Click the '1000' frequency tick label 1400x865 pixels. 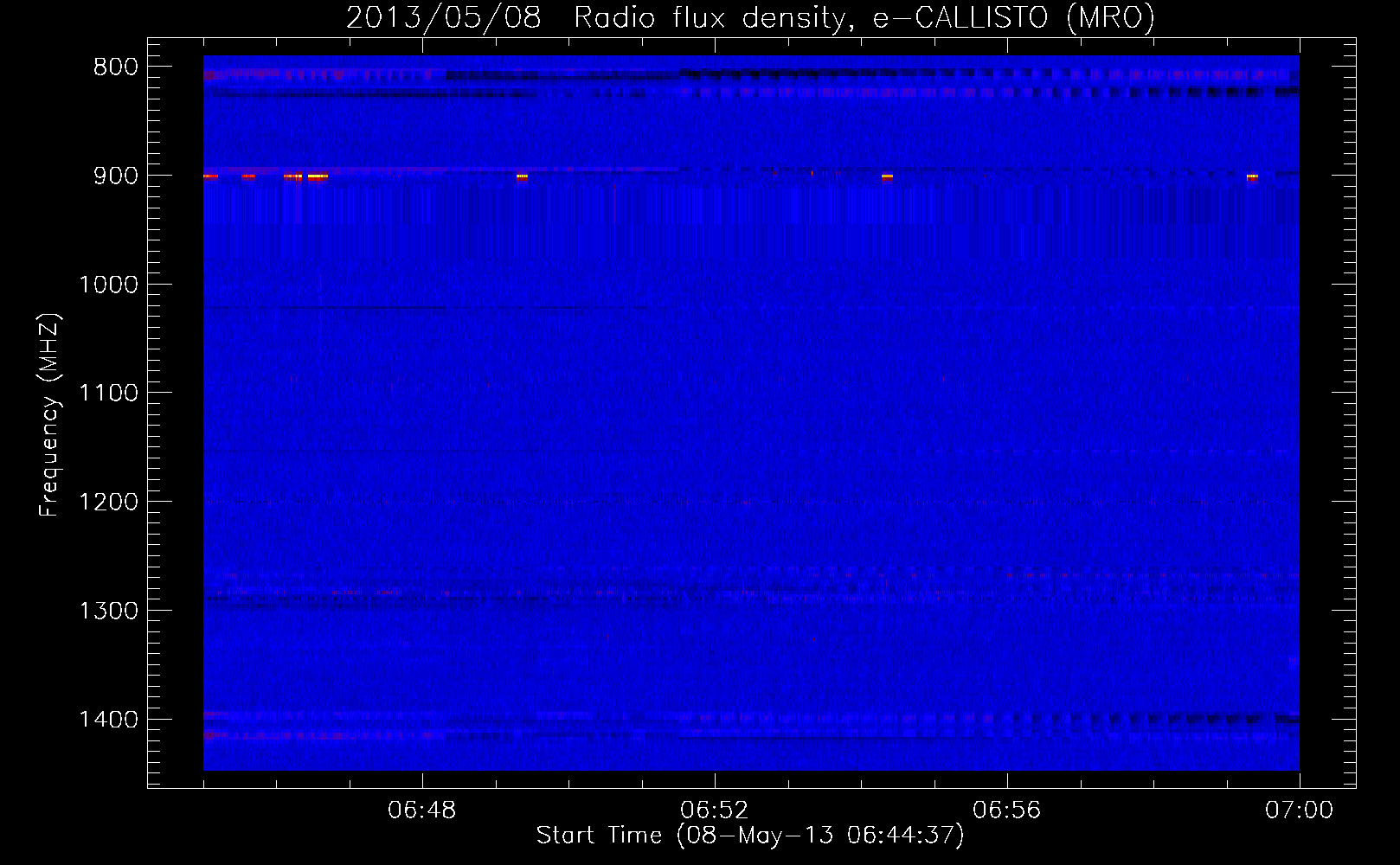108,285
